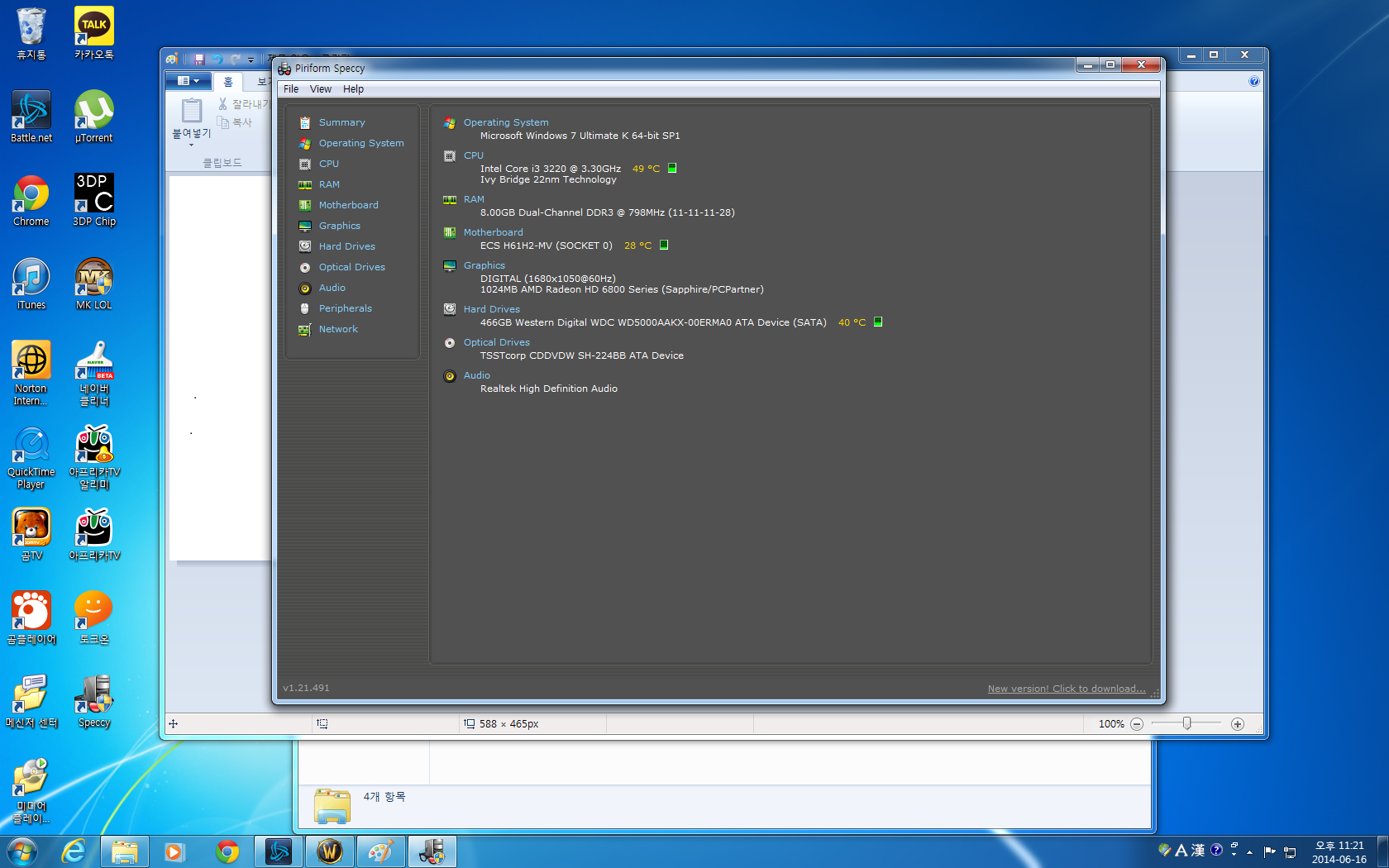The height and width of the screenshot is (868, 1389).
Task: Select Hard Drives in the Speccy sidebar
Action: 347,246
